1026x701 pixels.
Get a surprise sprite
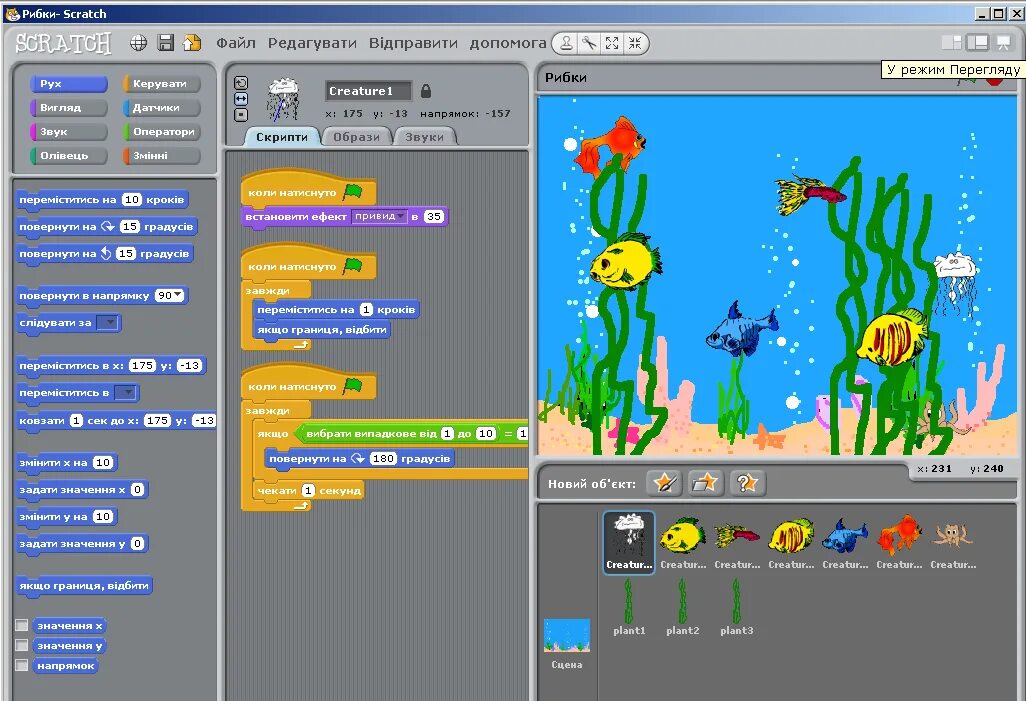747,483
